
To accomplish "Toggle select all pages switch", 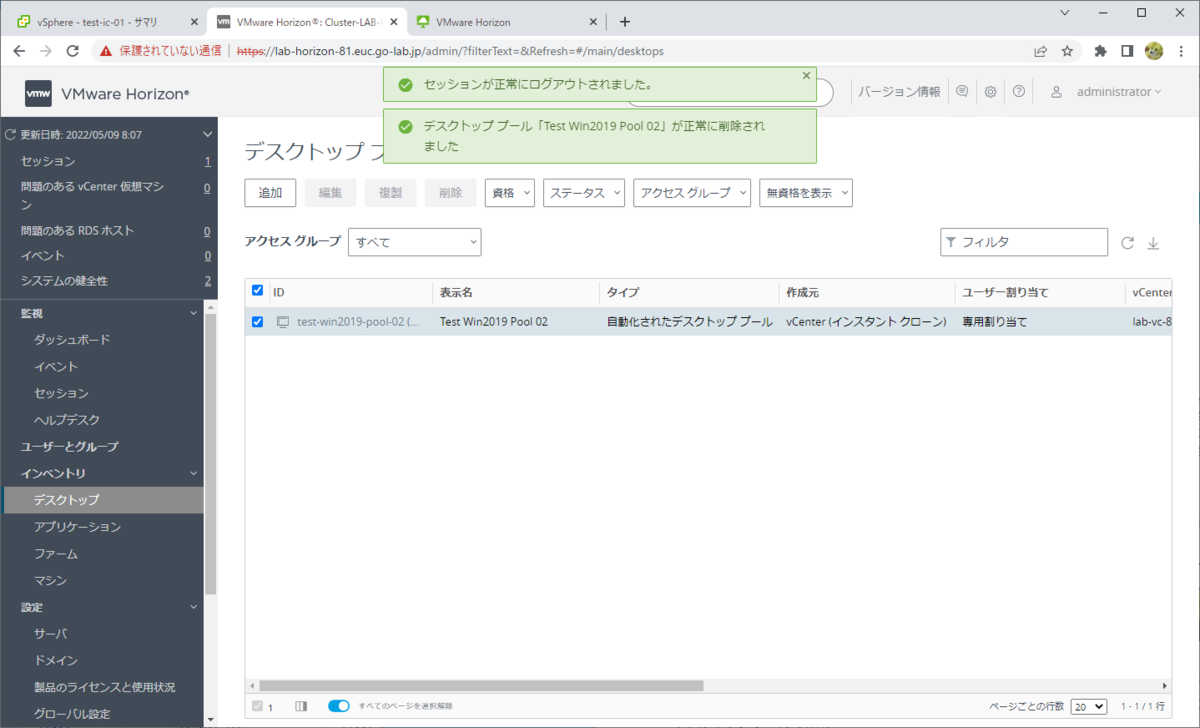I will (x=339, y=706).
